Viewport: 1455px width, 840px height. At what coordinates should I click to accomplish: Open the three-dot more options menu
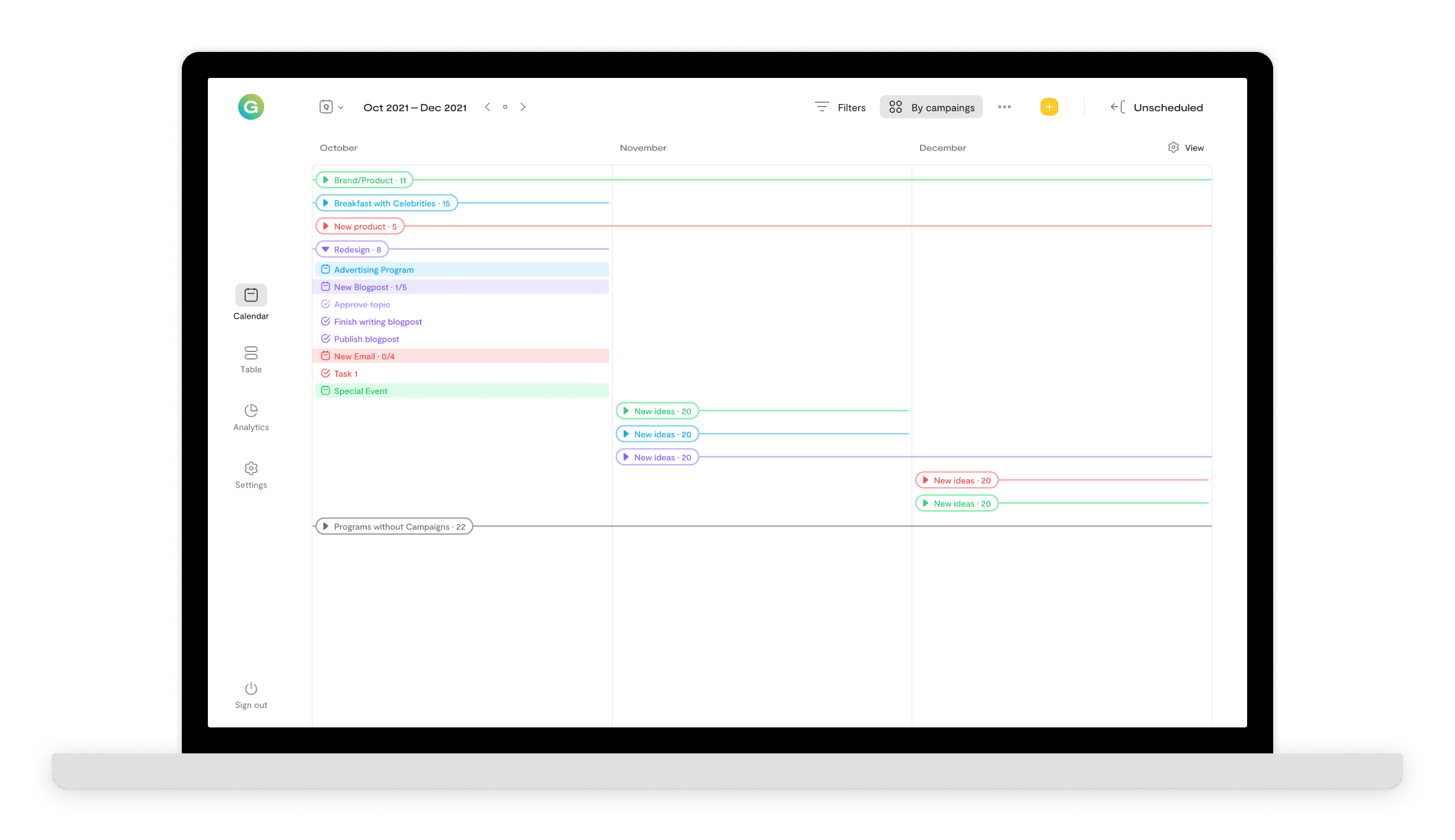[1005, 107]
